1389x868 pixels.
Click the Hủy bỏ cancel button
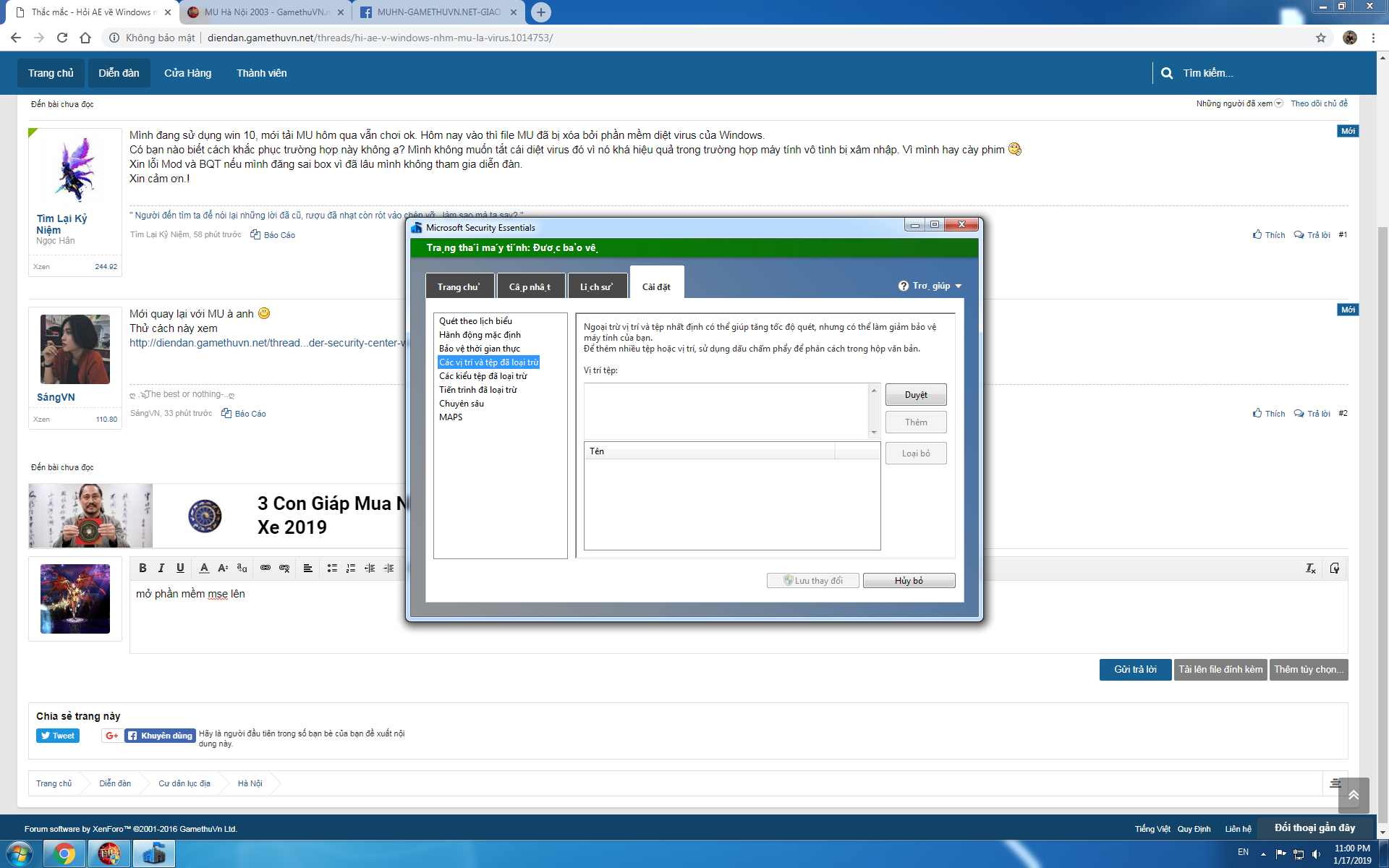(x=909, y=581)
